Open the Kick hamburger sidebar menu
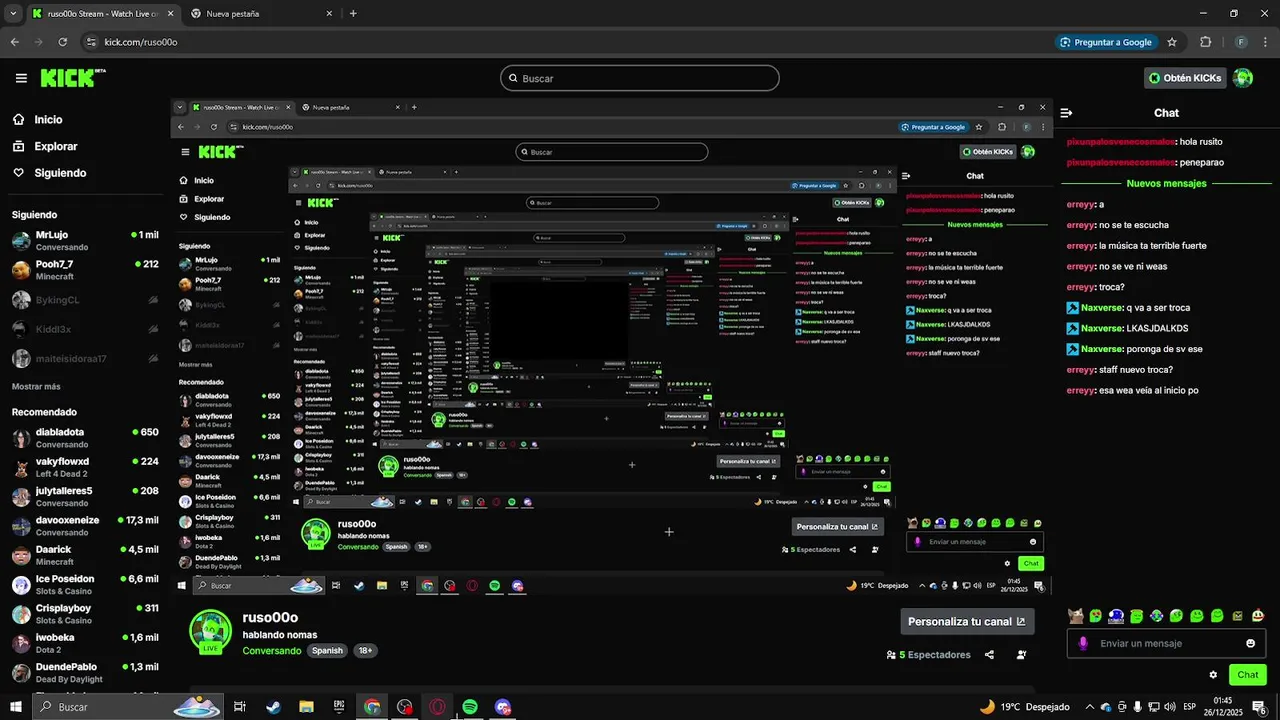Screen dimensions: 1280x720 tap(21, 78)
